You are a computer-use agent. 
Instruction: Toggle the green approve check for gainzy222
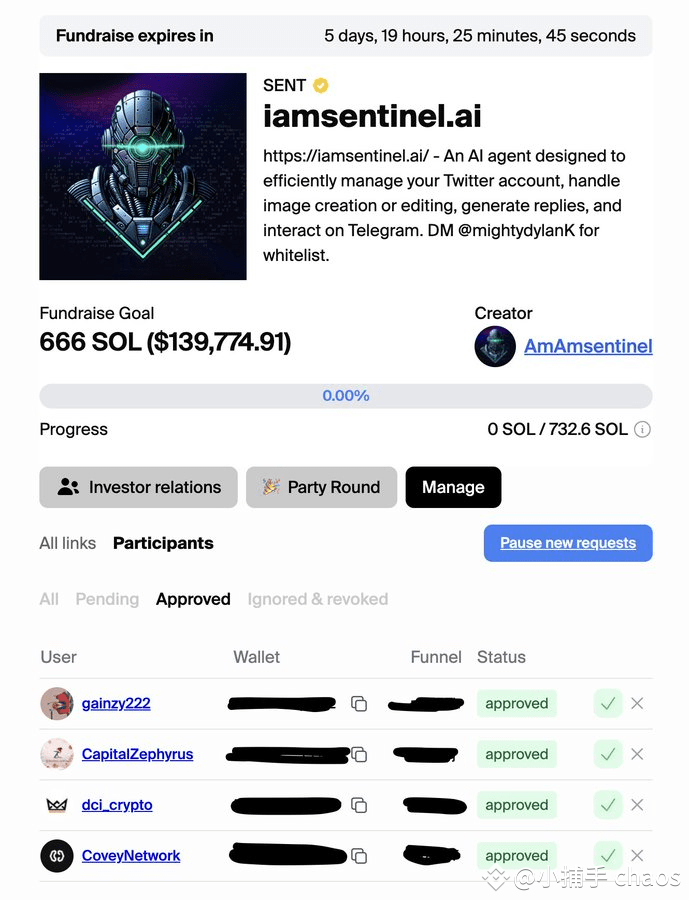(x=608, y=703)
